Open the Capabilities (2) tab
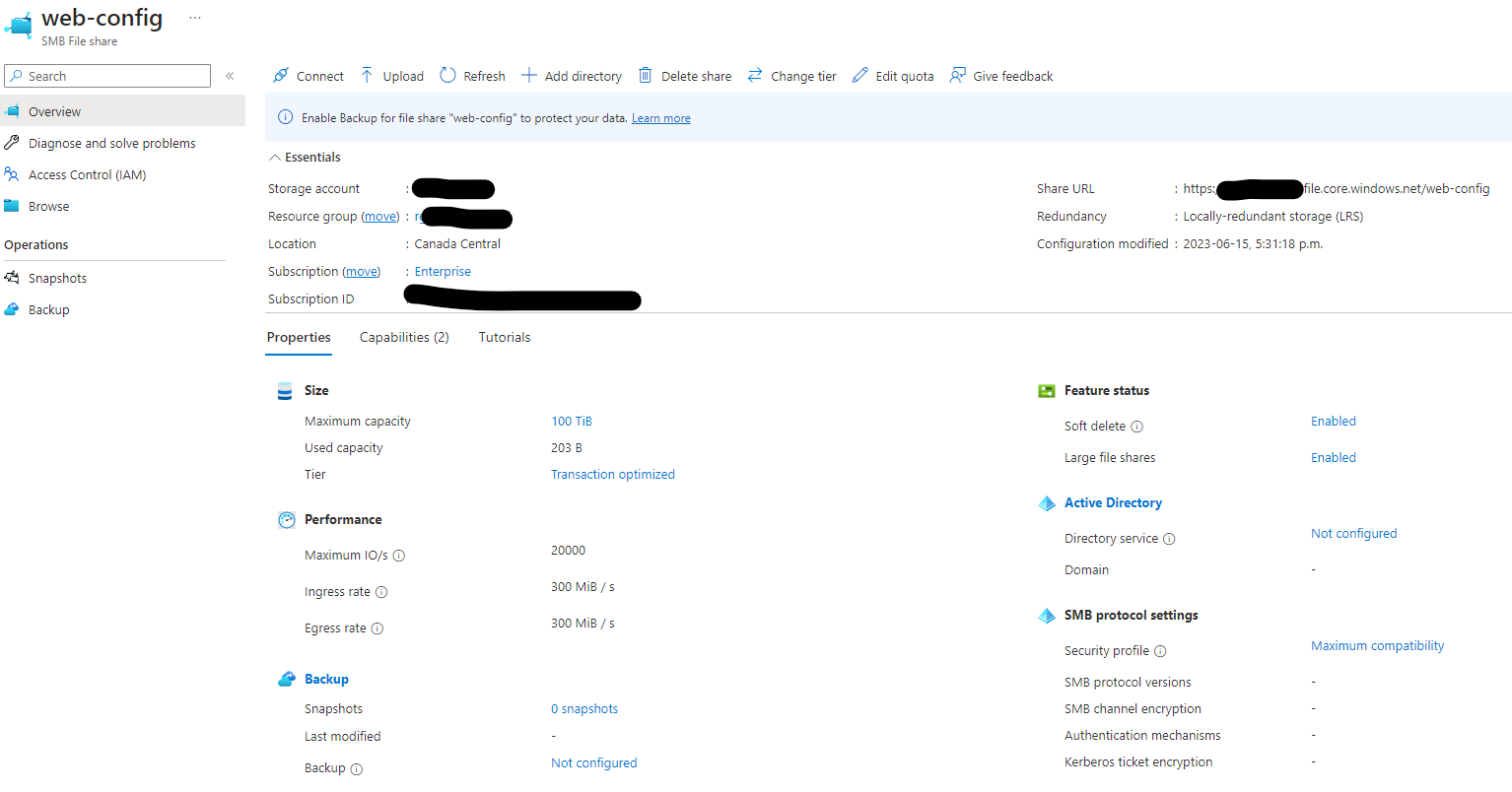 pyautogui.click(x=404, y=337)
